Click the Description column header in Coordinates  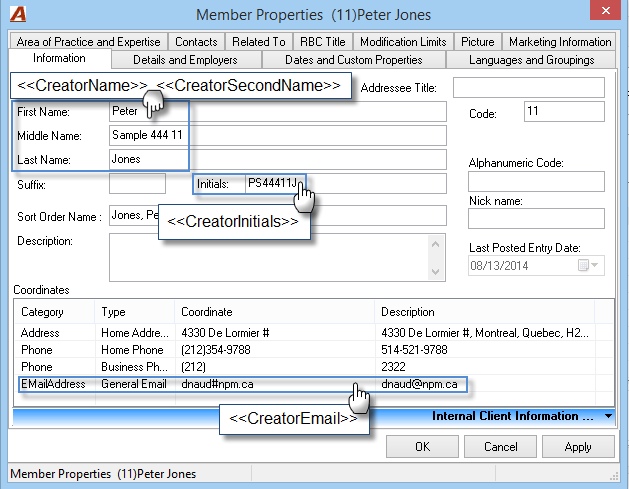485,312
